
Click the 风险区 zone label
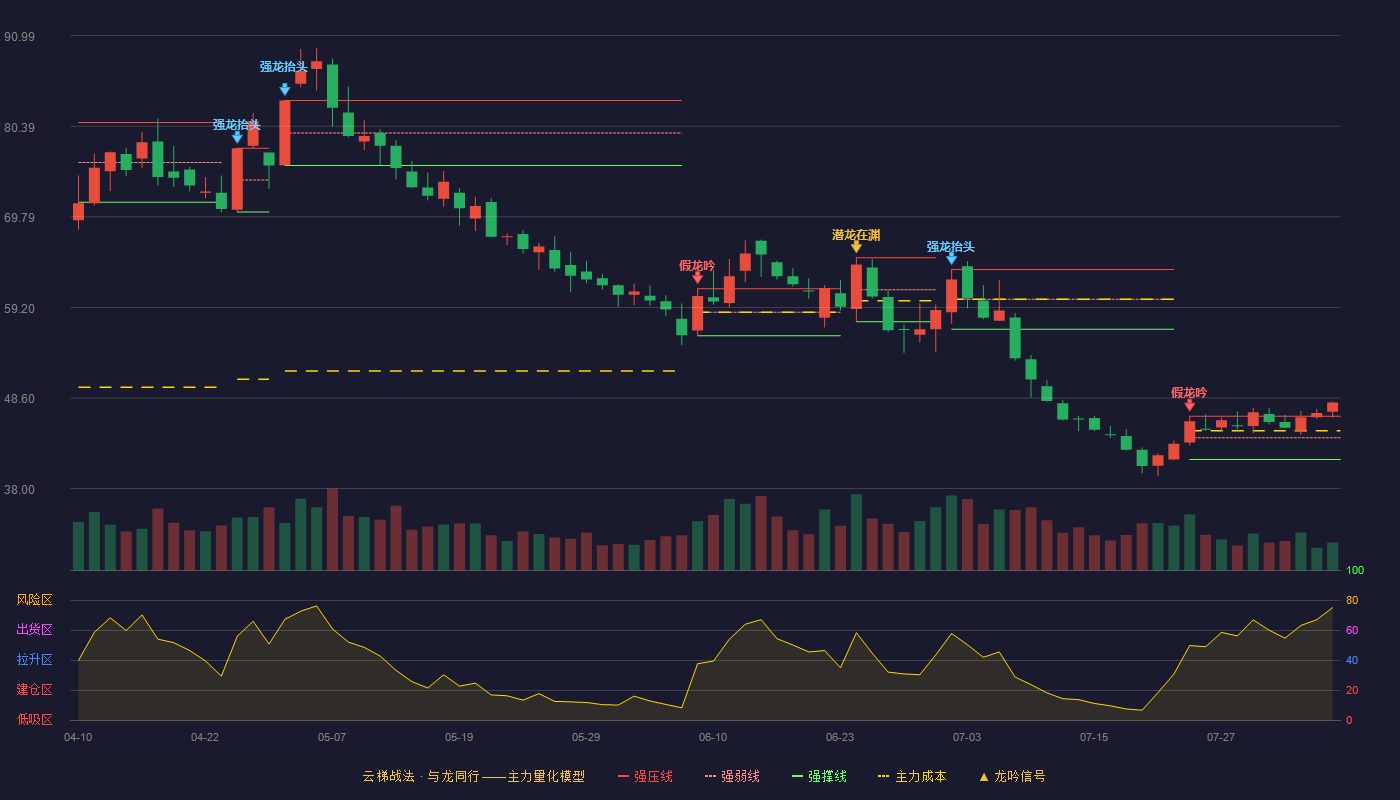pyautogui.click(x=34, y=600)
